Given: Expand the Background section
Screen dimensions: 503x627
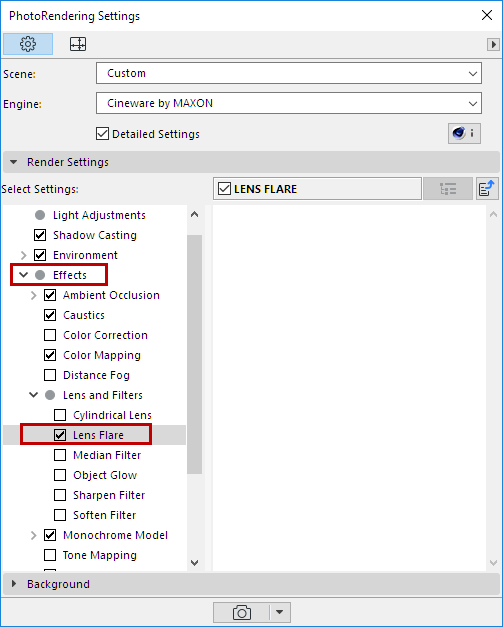Looking at the screenshot, I should [x=14, y=584].
